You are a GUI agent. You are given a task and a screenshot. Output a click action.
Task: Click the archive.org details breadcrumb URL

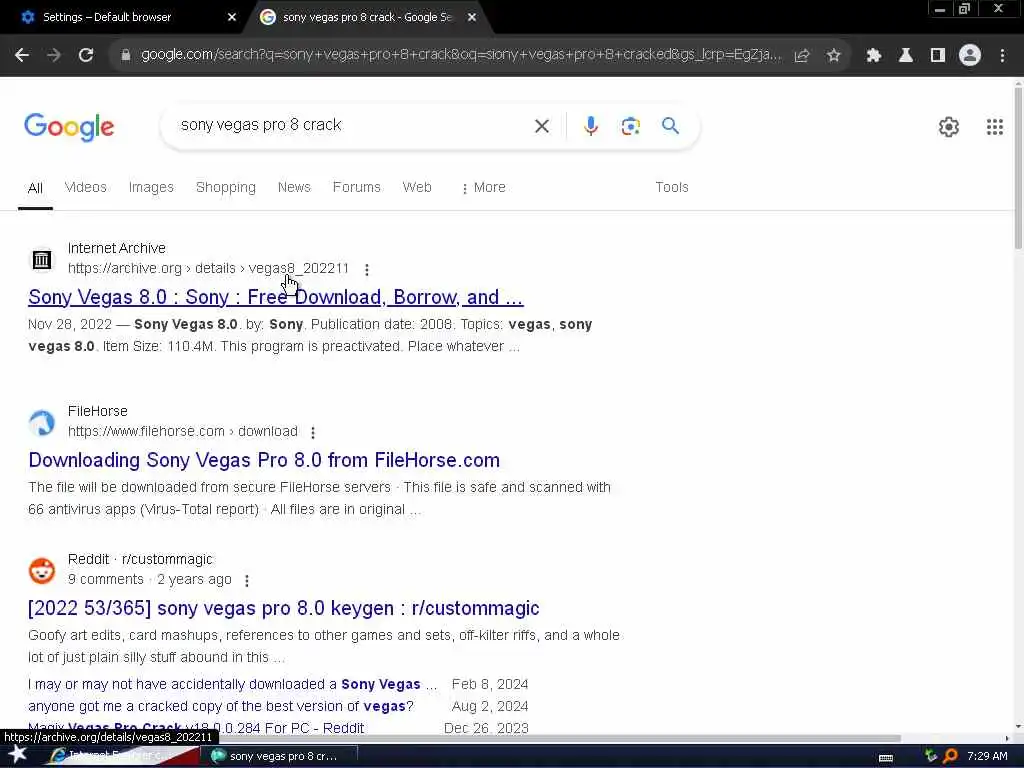(x=208, y=268)
